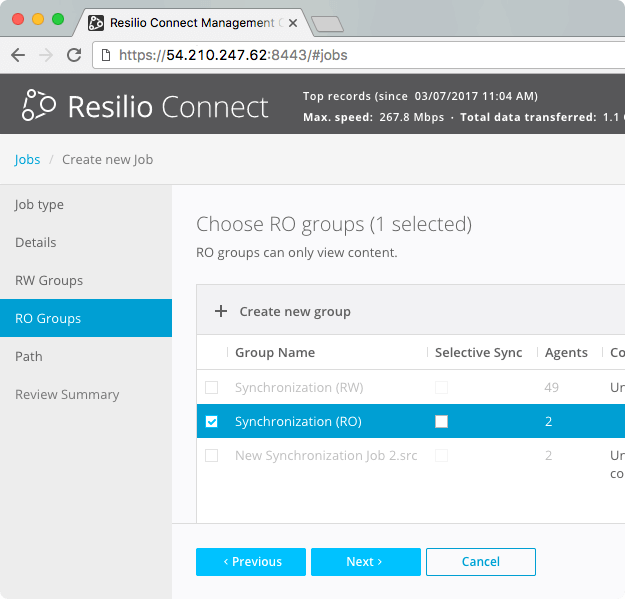
Task: Click the page info icon in the address bar
Action: (x=106, y=55)
